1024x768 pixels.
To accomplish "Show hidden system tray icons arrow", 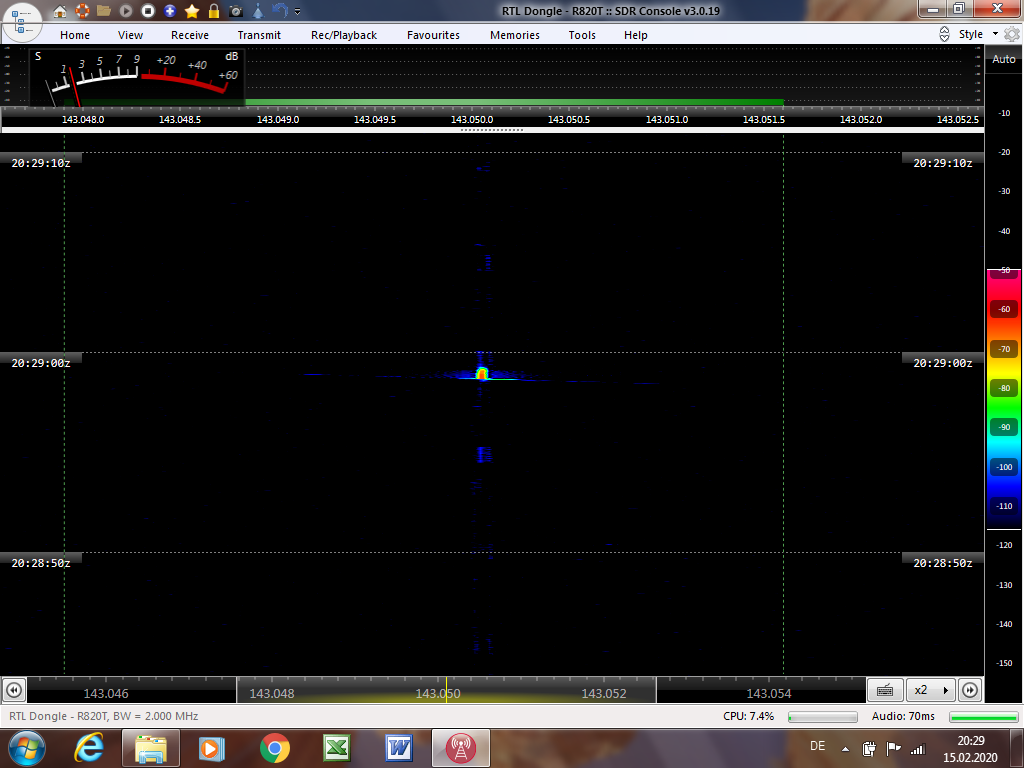I will 845,749.
